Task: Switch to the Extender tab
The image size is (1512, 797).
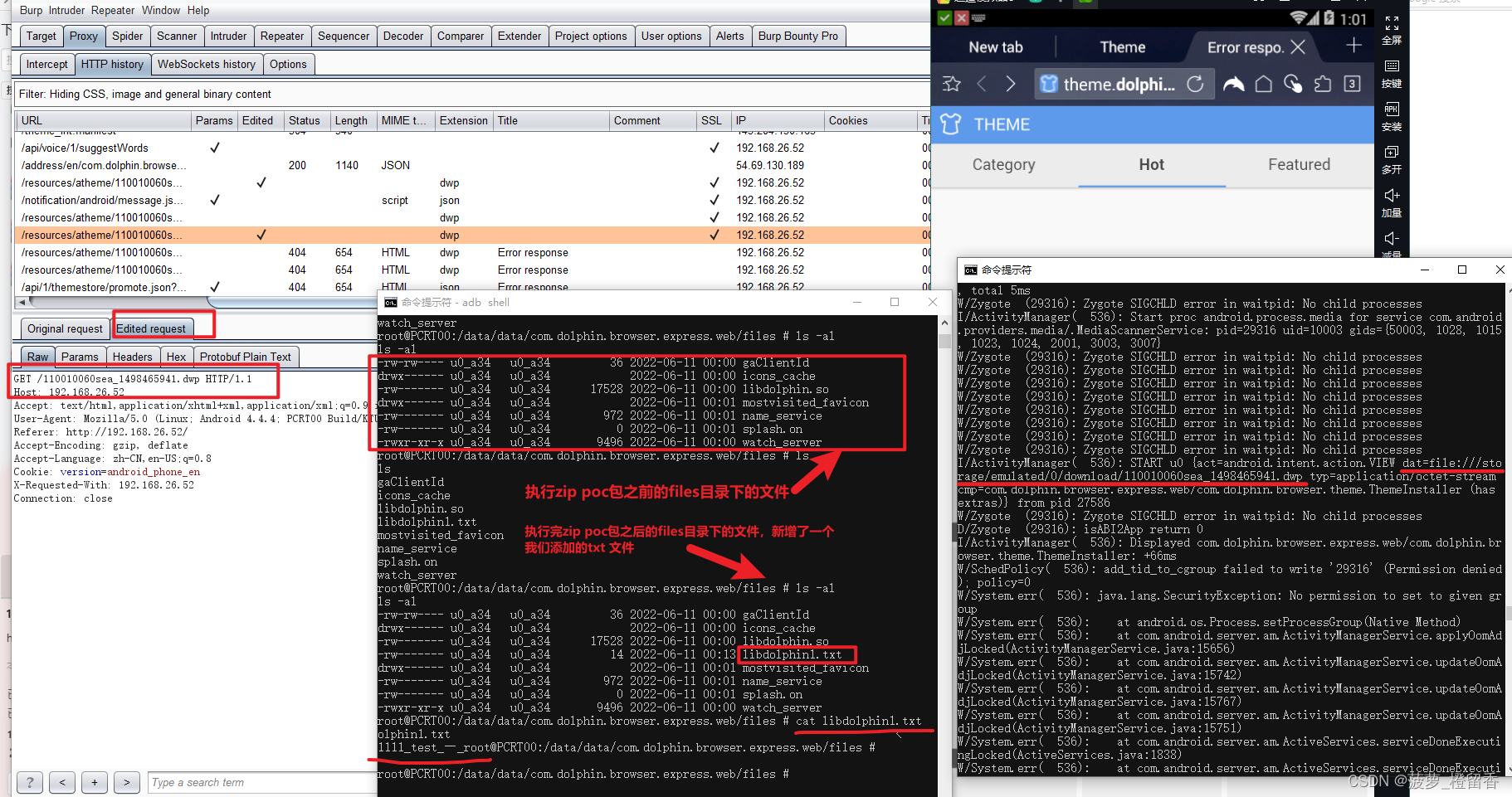Action: tap(519, 36)
